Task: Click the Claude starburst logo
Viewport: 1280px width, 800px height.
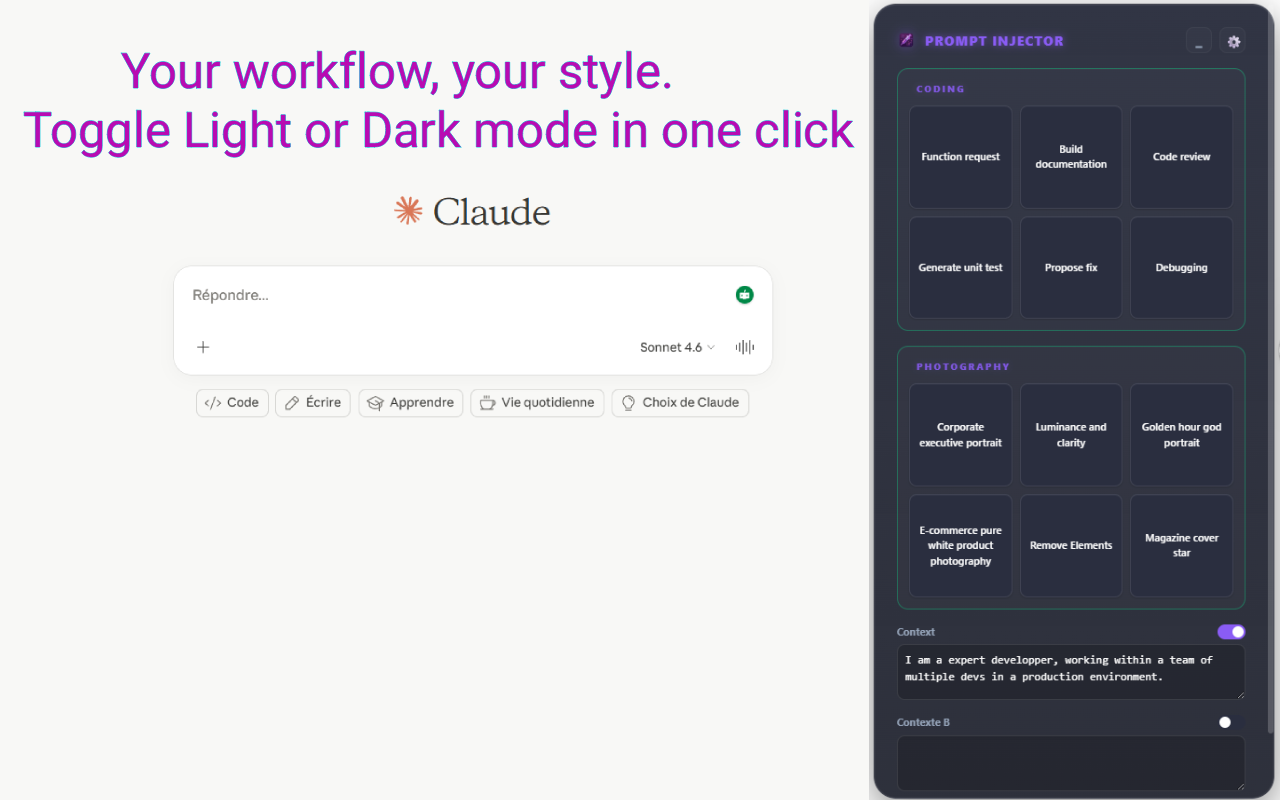Action: (408, 211)
